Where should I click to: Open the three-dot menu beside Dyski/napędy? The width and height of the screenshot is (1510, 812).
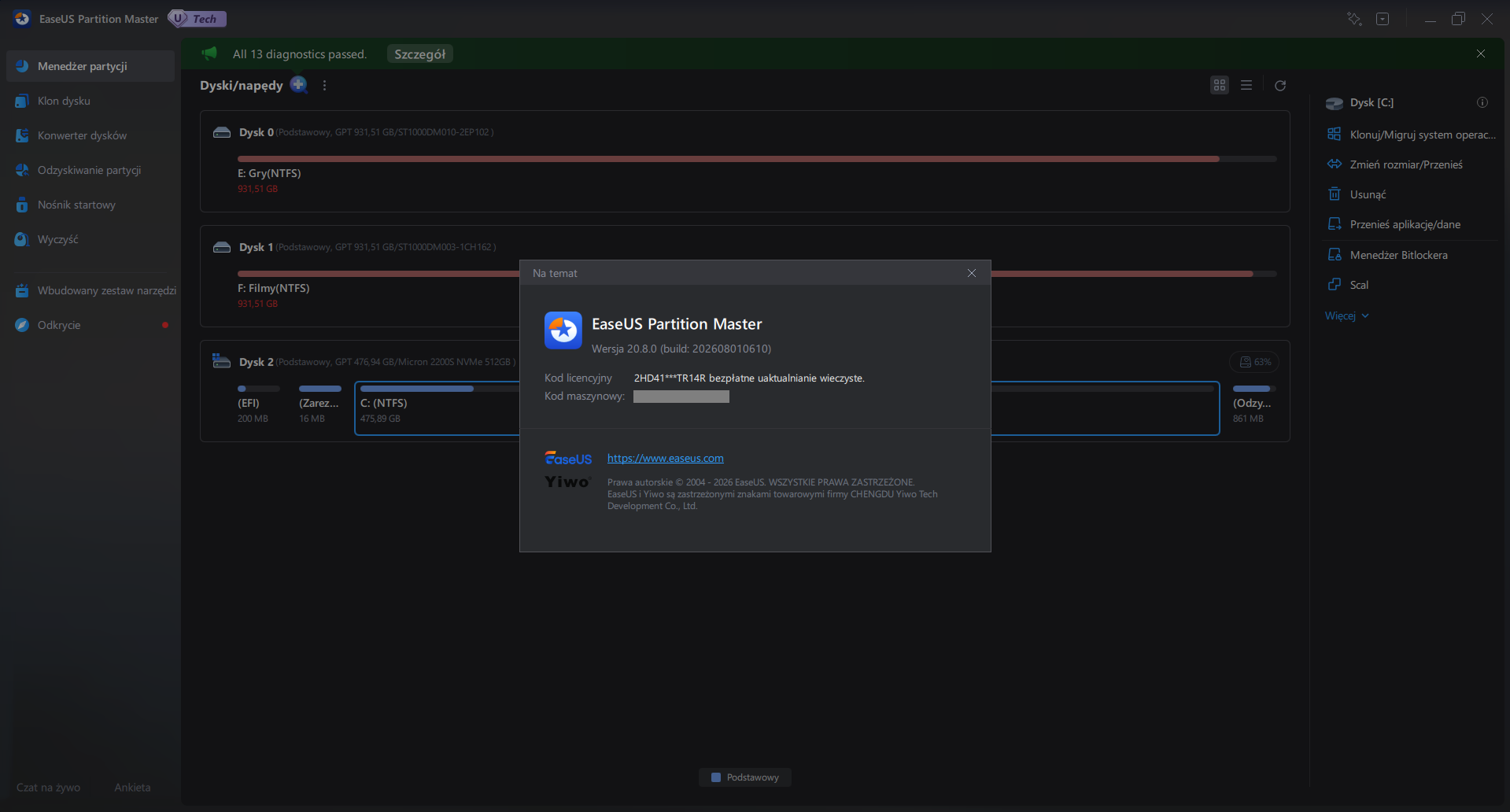[324, 85]
